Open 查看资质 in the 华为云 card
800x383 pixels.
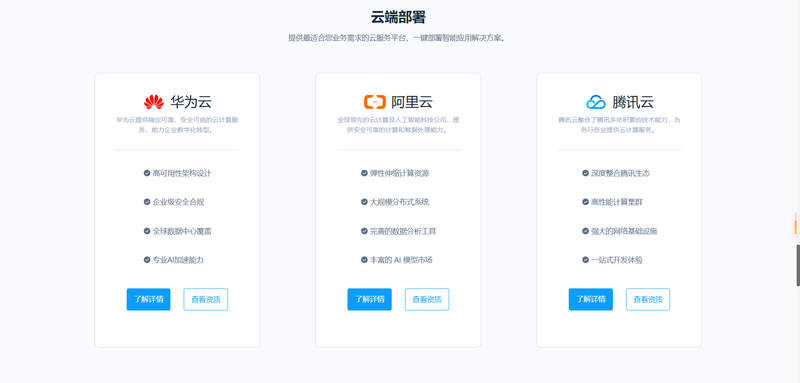(206, 299)
